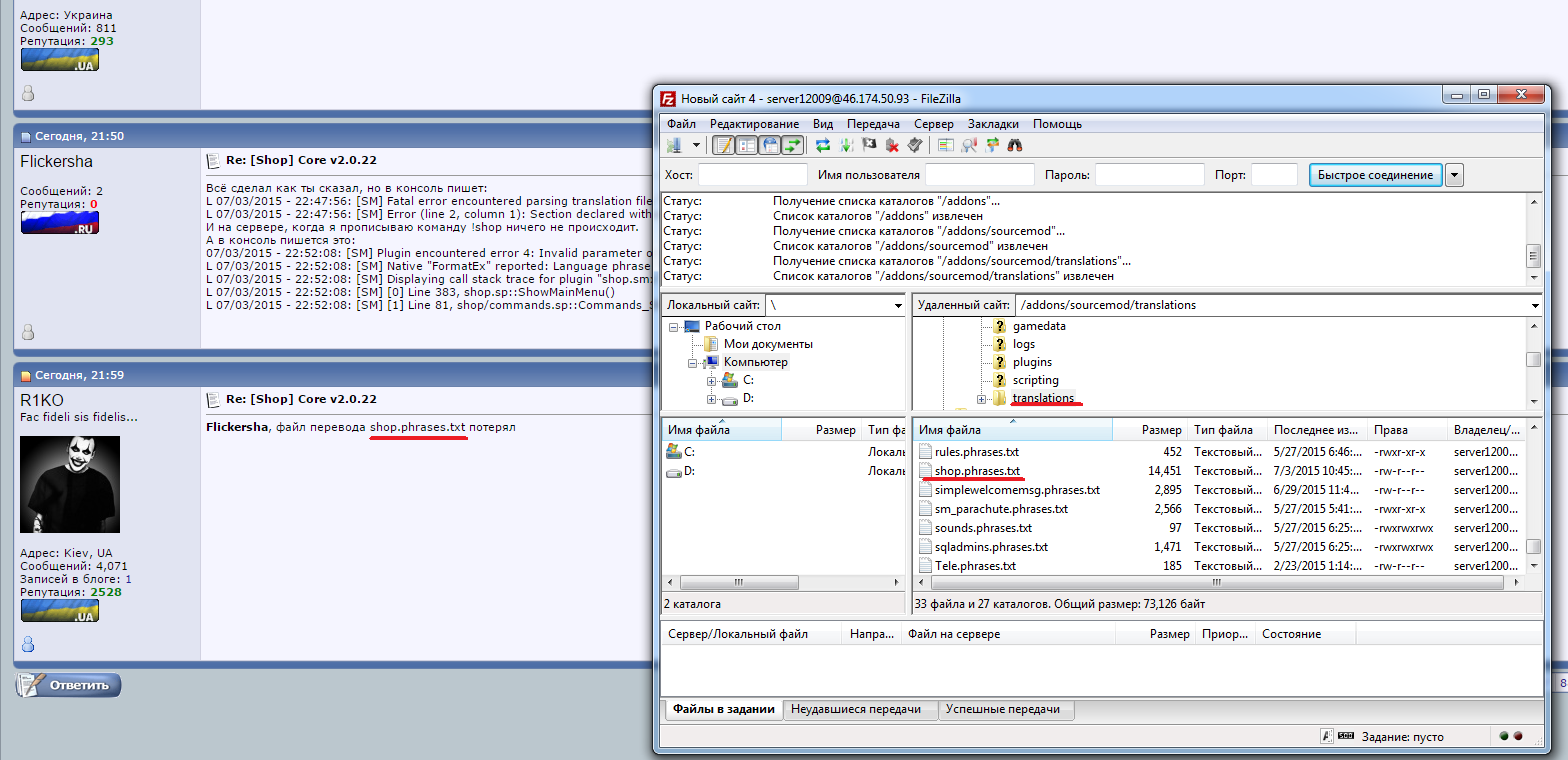Click the Reconnect to last server icon
This screenshot has height=760, width=1568.
pyautogui.click(x=914, y=146)
